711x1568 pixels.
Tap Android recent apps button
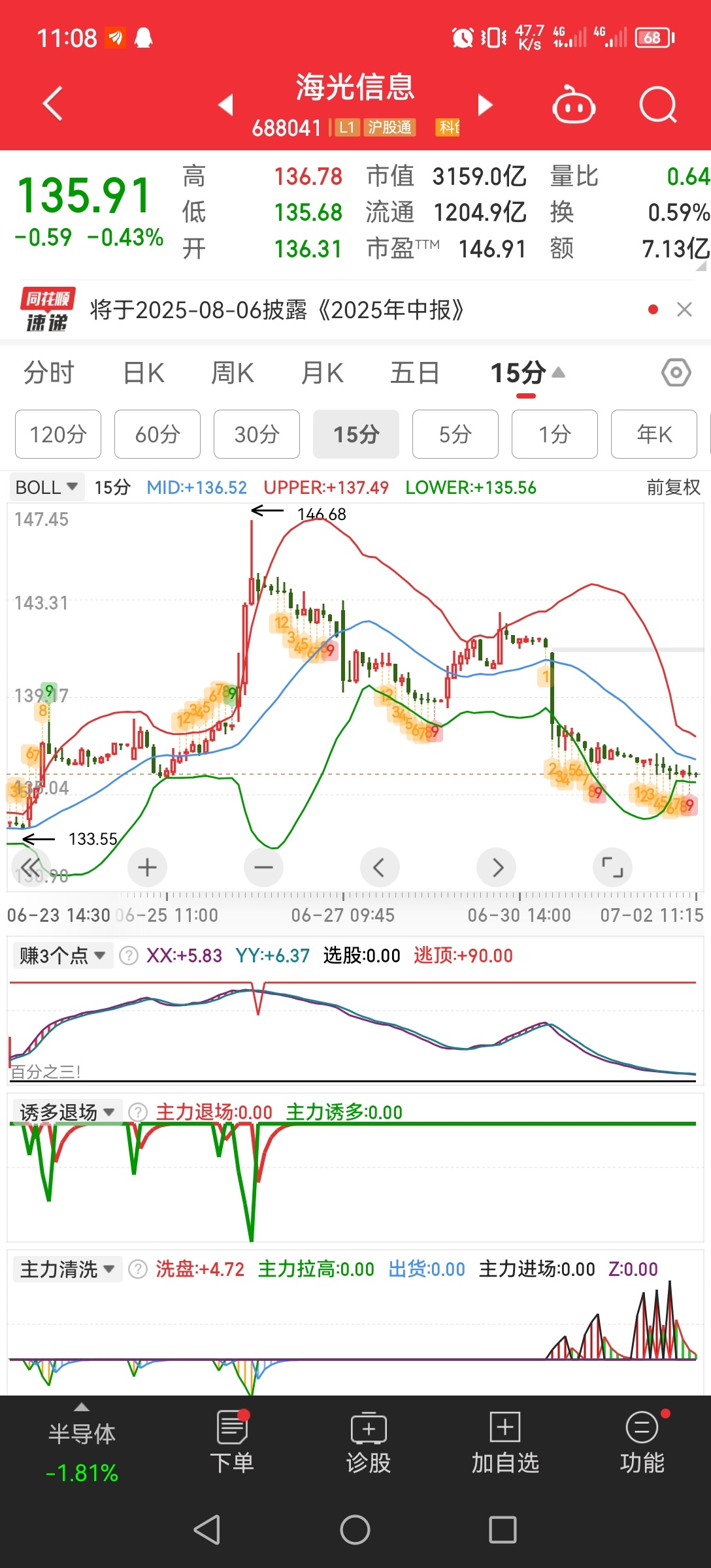(x=503, y=1529)
